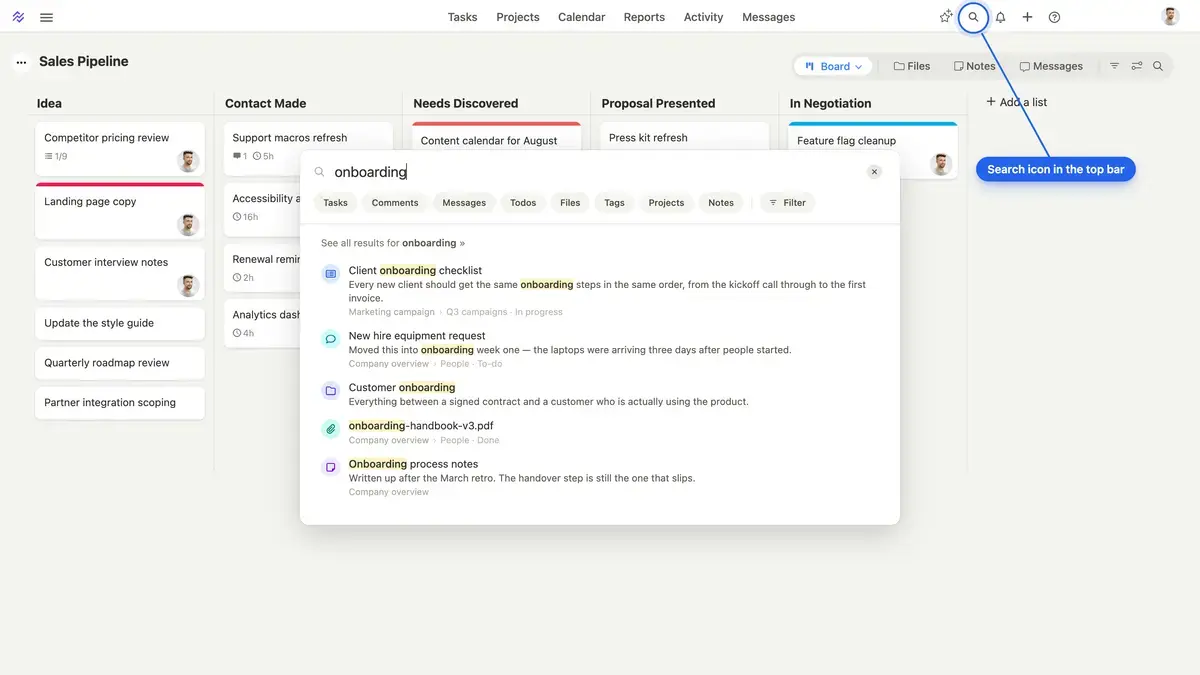Click the app logo in the top-left corner
Image resolution: width=1200 pixels, height=675 pixels.
point(18,17)
